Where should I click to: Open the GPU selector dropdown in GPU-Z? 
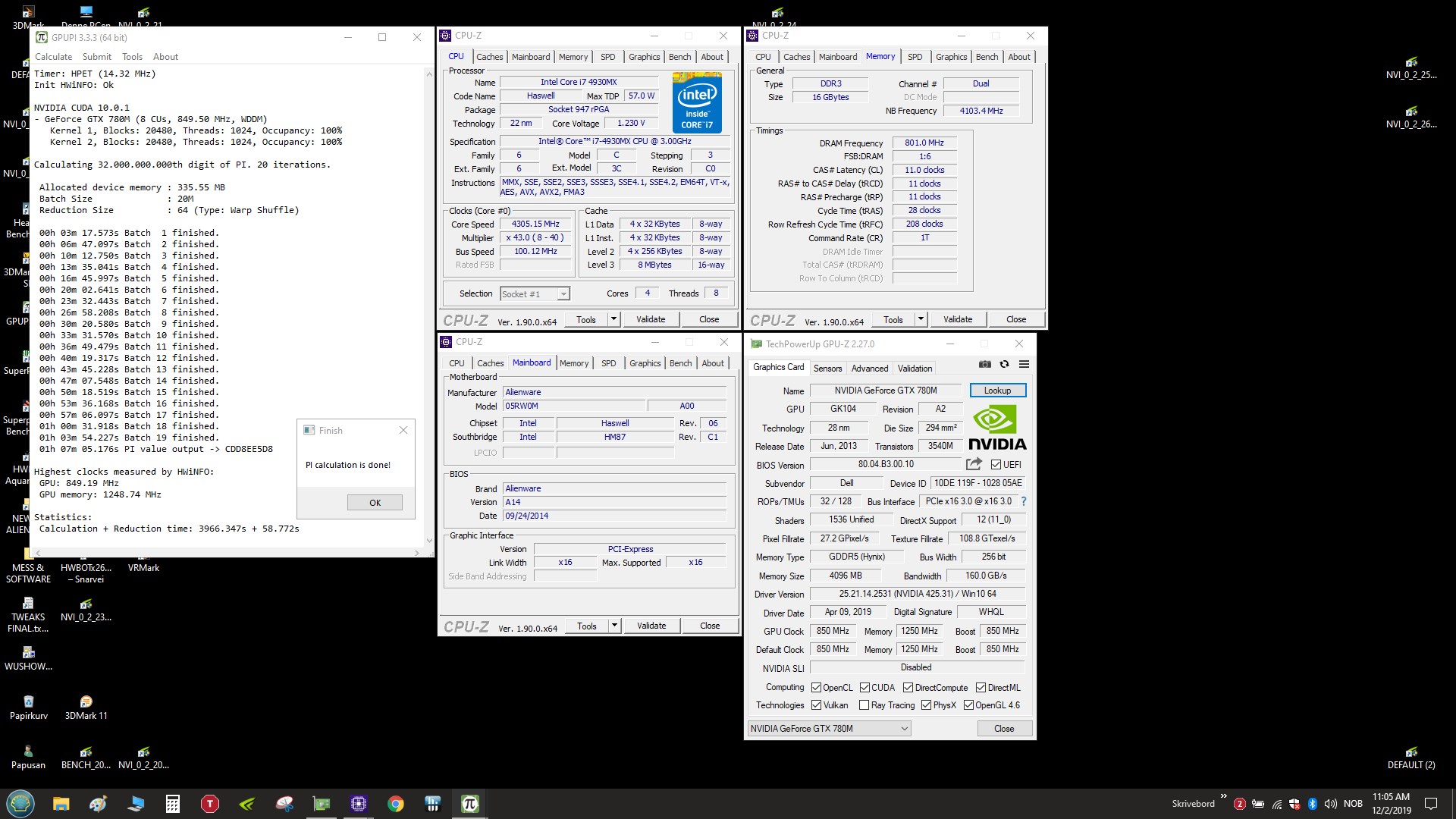[829, 729]
